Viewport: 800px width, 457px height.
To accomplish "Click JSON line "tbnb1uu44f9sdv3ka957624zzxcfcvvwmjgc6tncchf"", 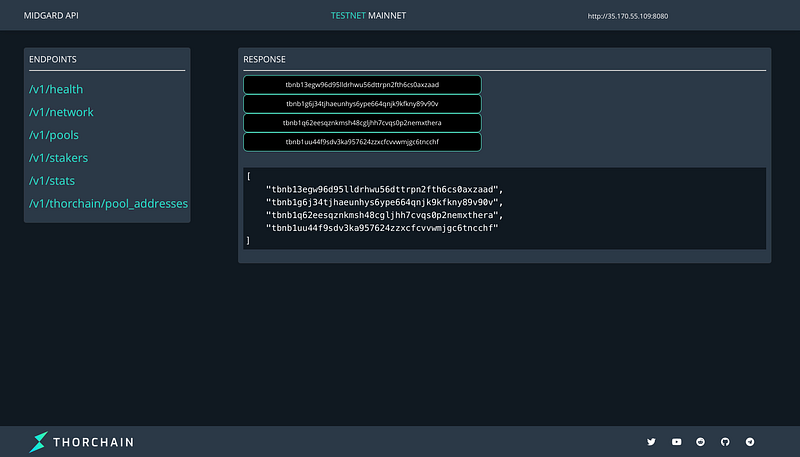I will pos(382,228).
